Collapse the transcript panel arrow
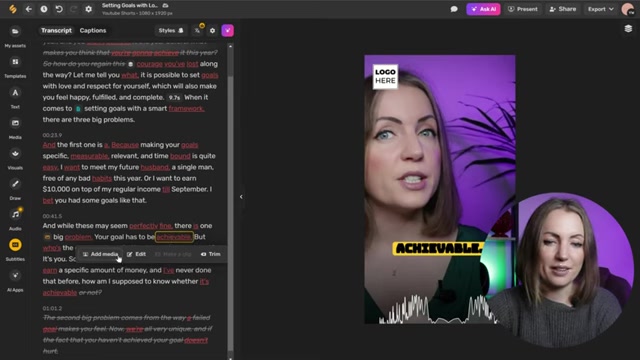Image resolution: width=640 pixels, height=360 pixels. (241, 197)
